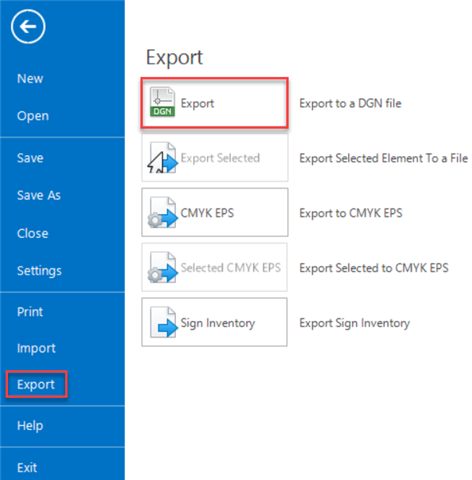Viewport: 472px width, 480px height.
Task: Open the Help menu item
Action: (30, 426)
